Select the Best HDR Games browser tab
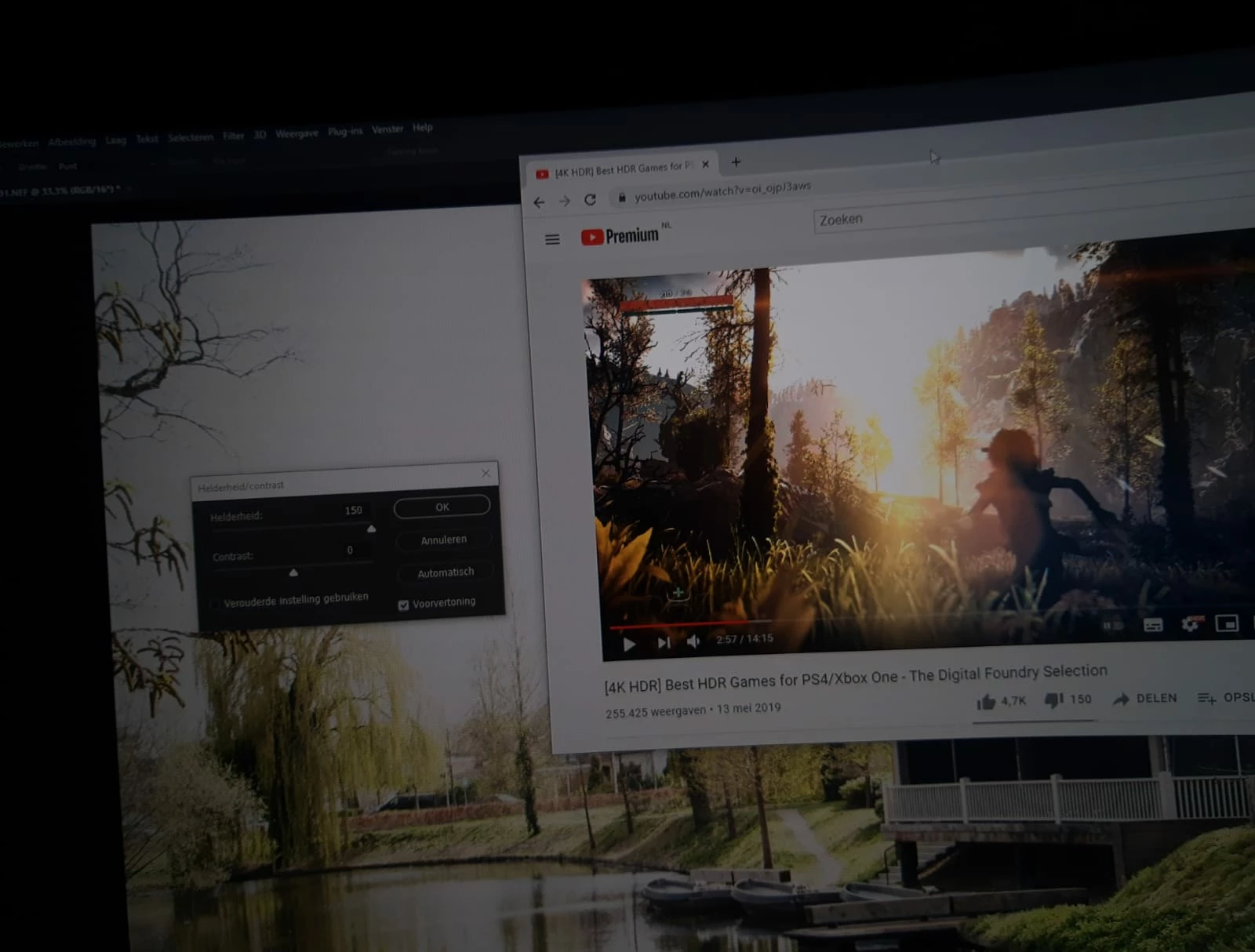This screenshot has width=1255, height=952. point(623,169)
